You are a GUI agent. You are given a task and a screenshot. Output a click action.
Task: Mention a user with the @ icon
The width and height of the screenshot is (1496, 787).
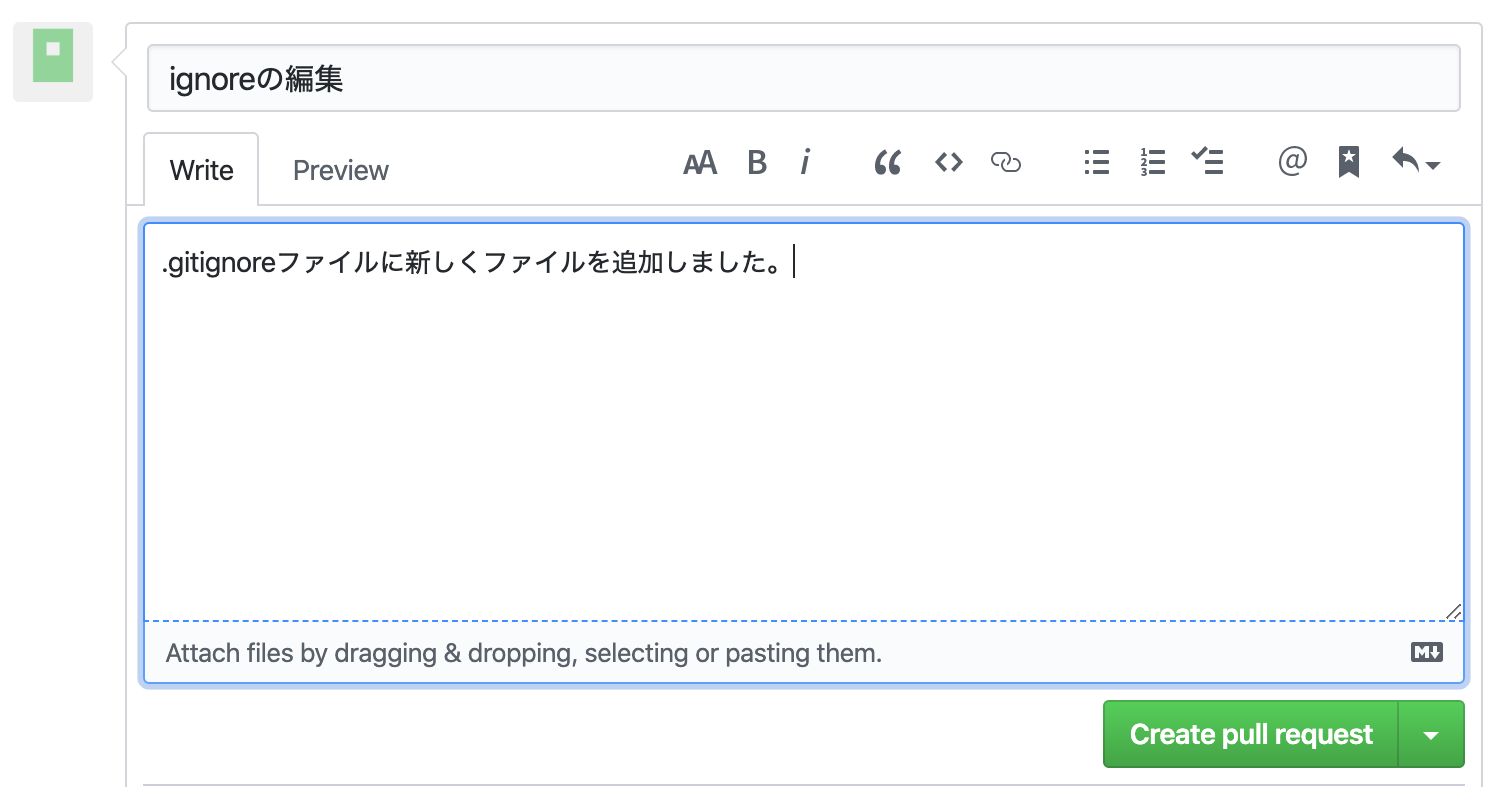(x=1292, y=162)
